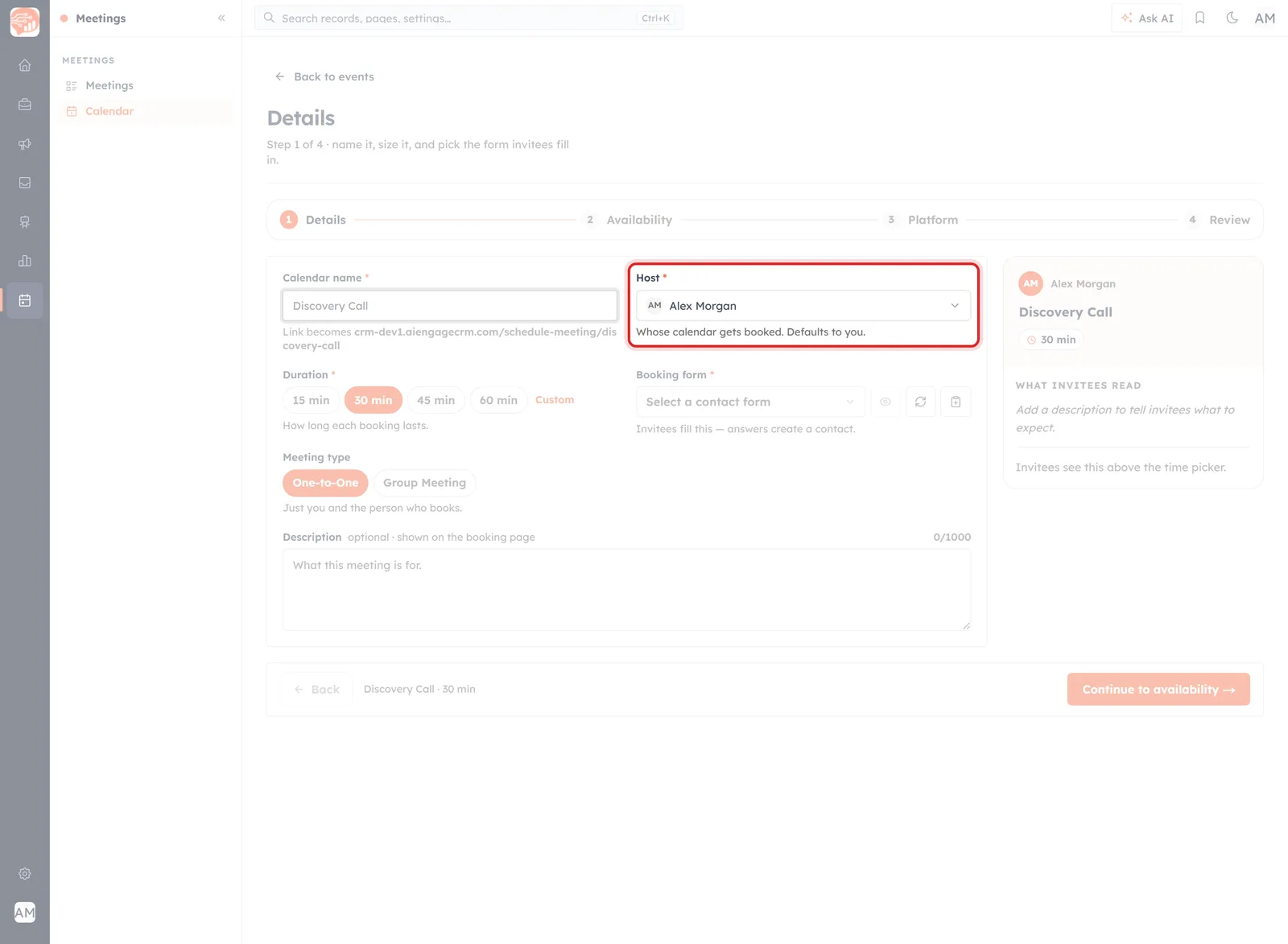Screen dimensions: 1288x944
Task: Go to Platform step
Action: tap(921, 220)
